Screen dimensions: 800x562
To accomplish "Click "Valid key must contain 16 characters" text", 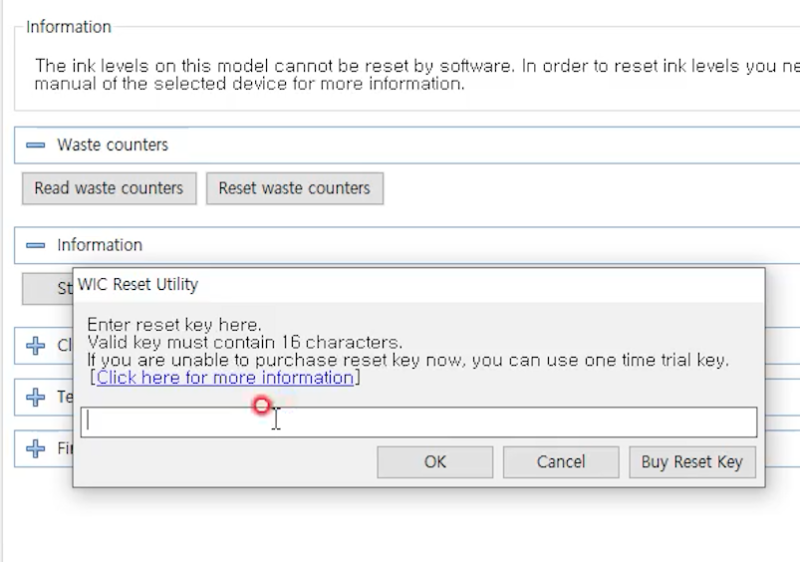I will tap(244, 342).
